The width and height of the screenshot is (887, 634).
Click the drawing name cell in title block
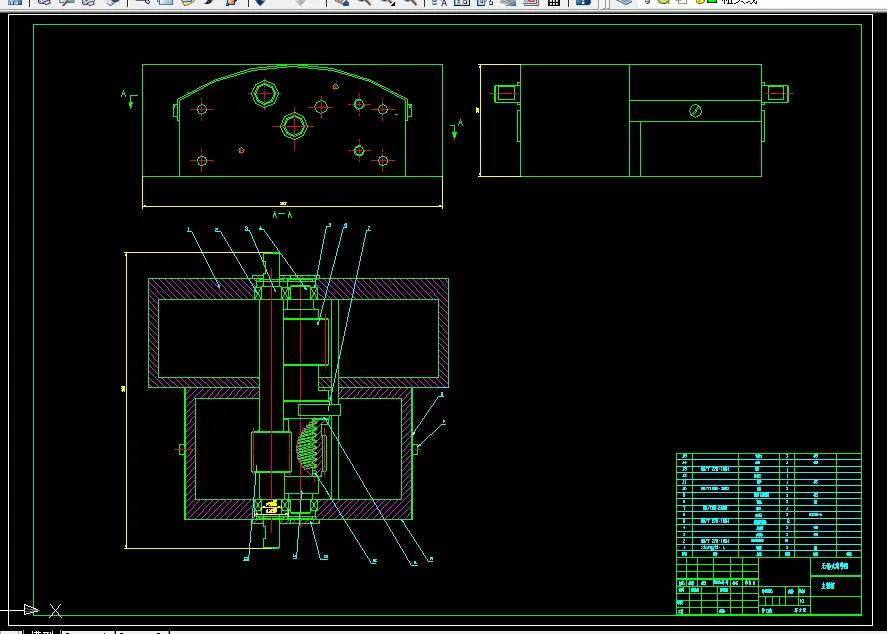tap(836, 567)
